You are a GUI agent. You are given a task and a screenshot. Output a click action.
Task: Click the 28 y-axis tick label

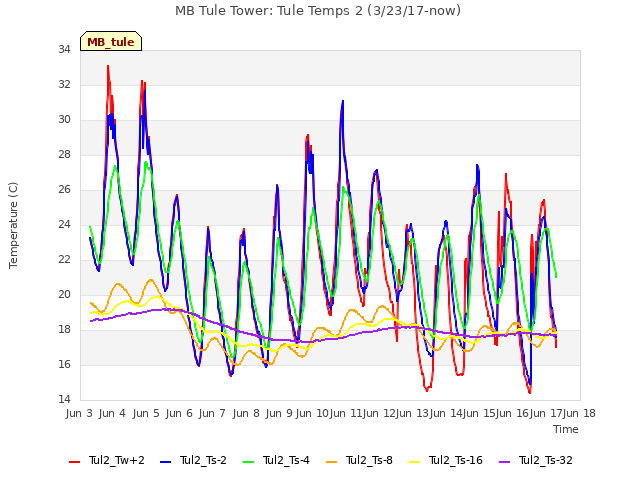tap(64, 154)
